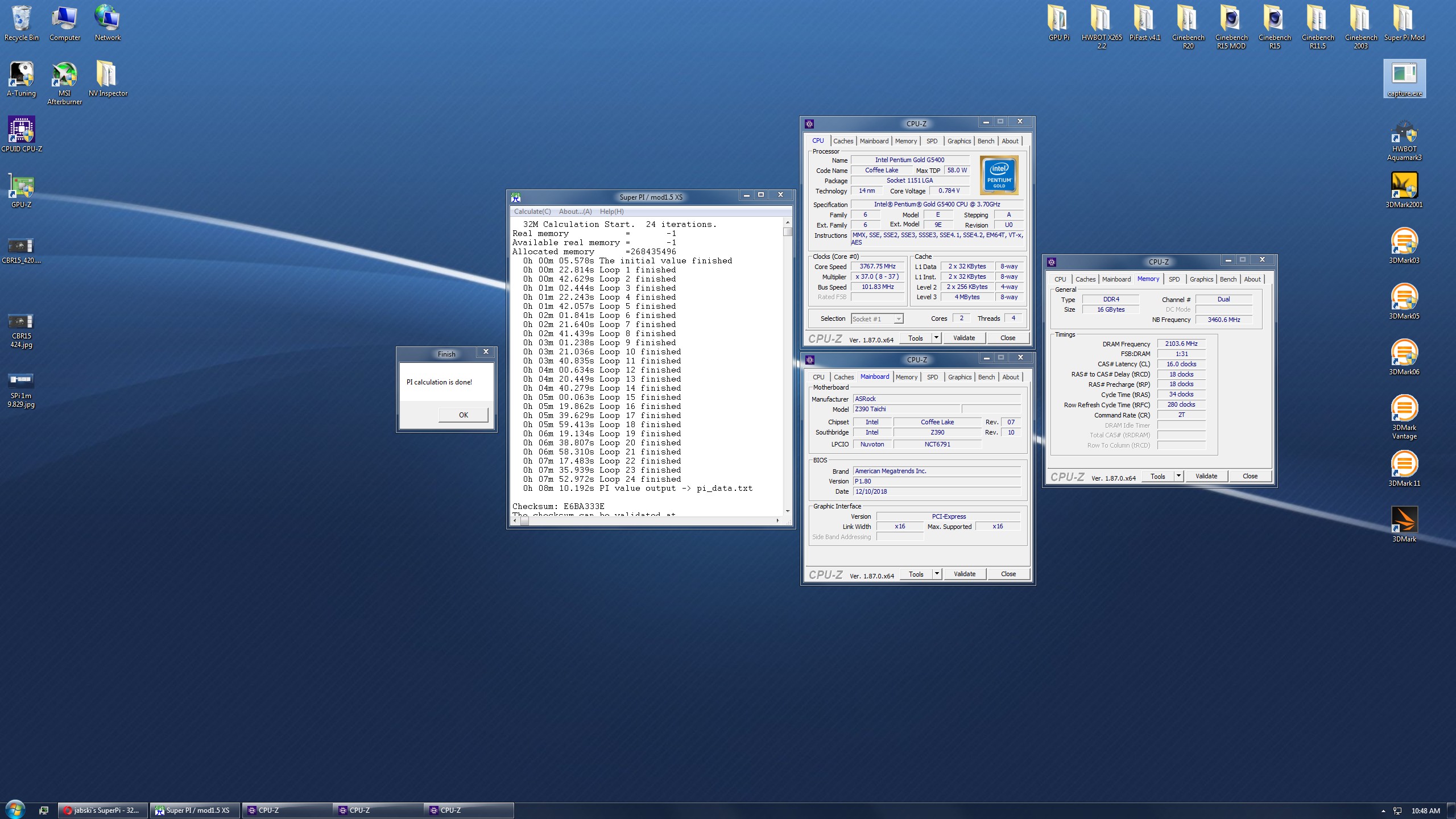The width and height of the screenshot is (1456, 819).
Task: Click Validate in Memory CPU-Z window
Action: [1206, 476]
